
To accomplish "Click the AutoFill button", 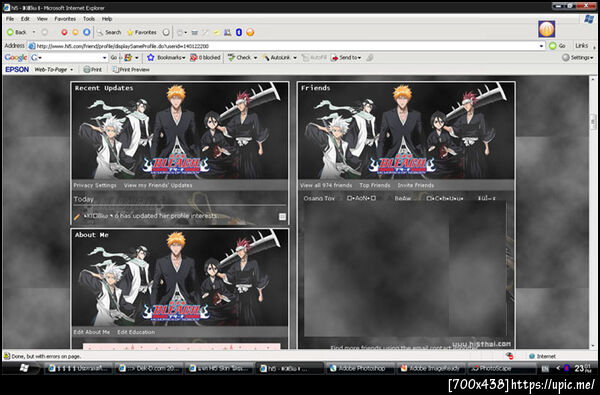I will (314, 57).
